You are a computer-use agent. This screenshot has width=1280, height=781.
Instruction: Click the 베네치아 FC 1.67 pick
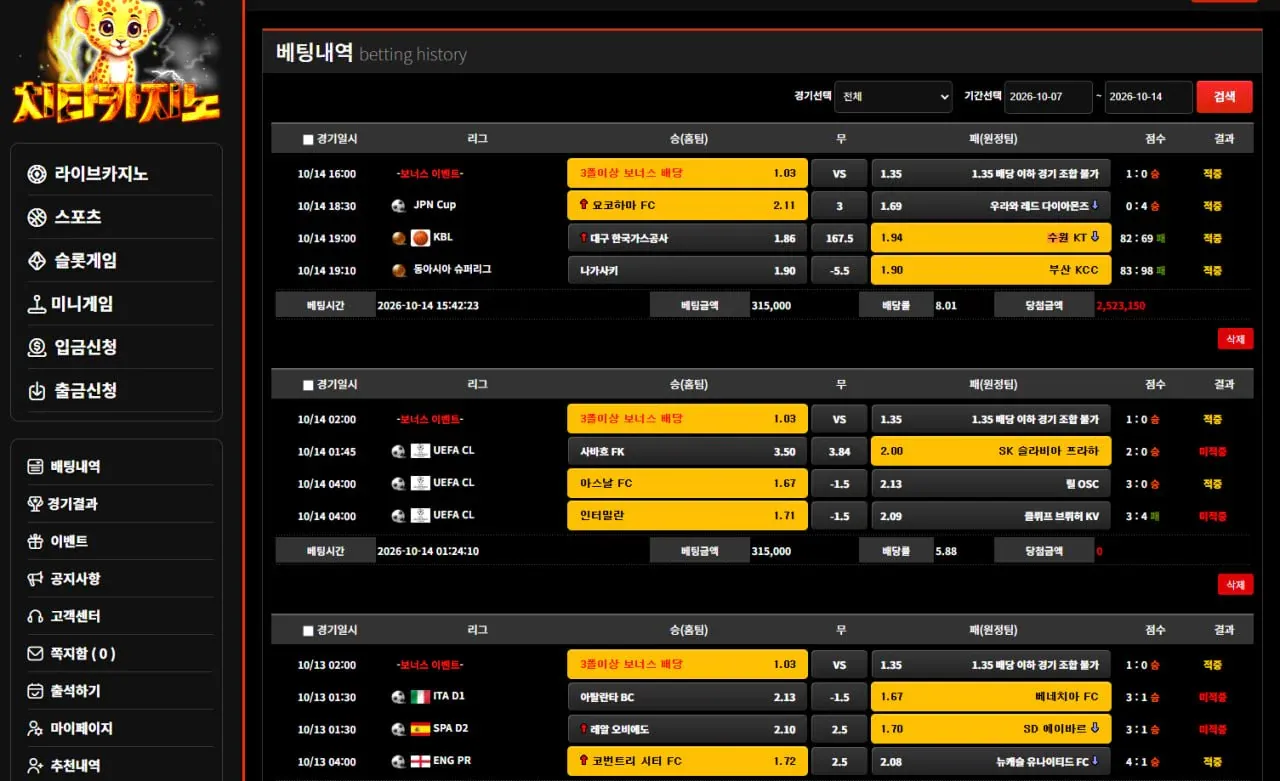[991, 697]
